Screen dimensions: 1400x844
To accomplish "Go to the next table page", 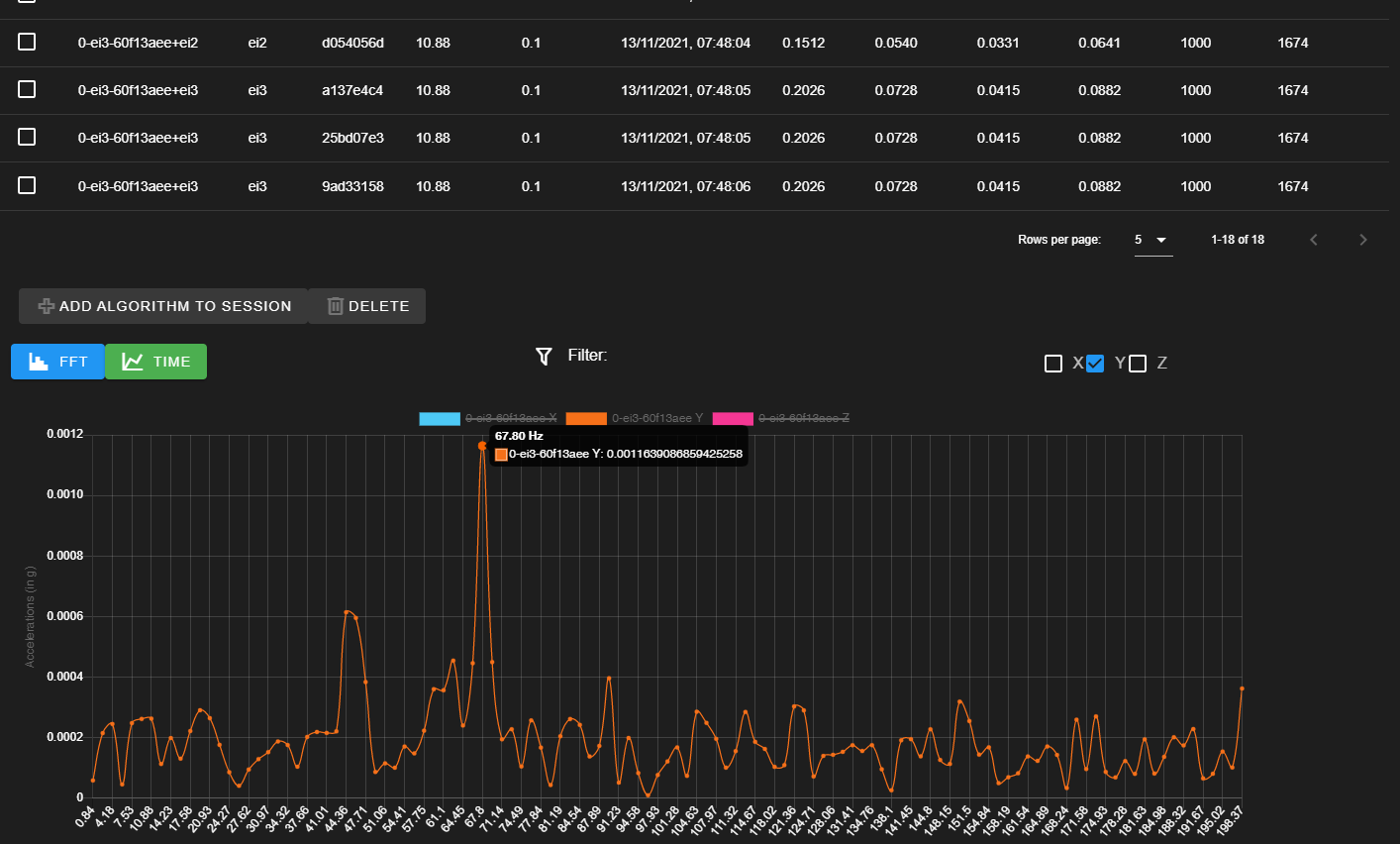I will (x=1363, y=240).
